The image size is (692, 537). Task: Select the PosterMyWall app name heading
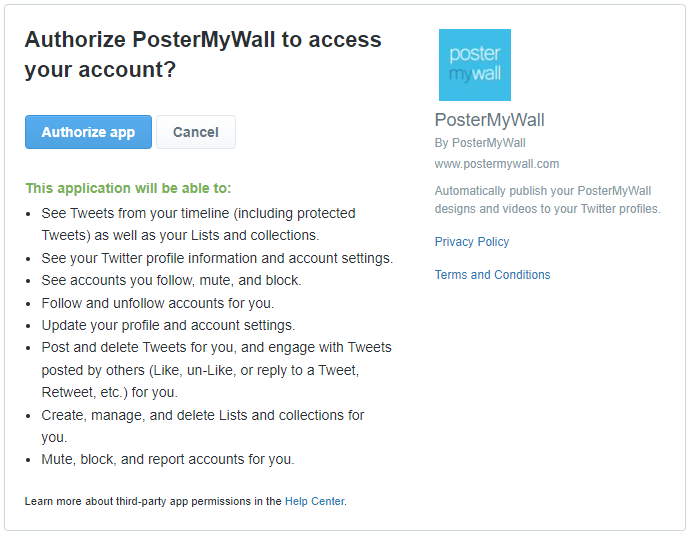[489, 120]
